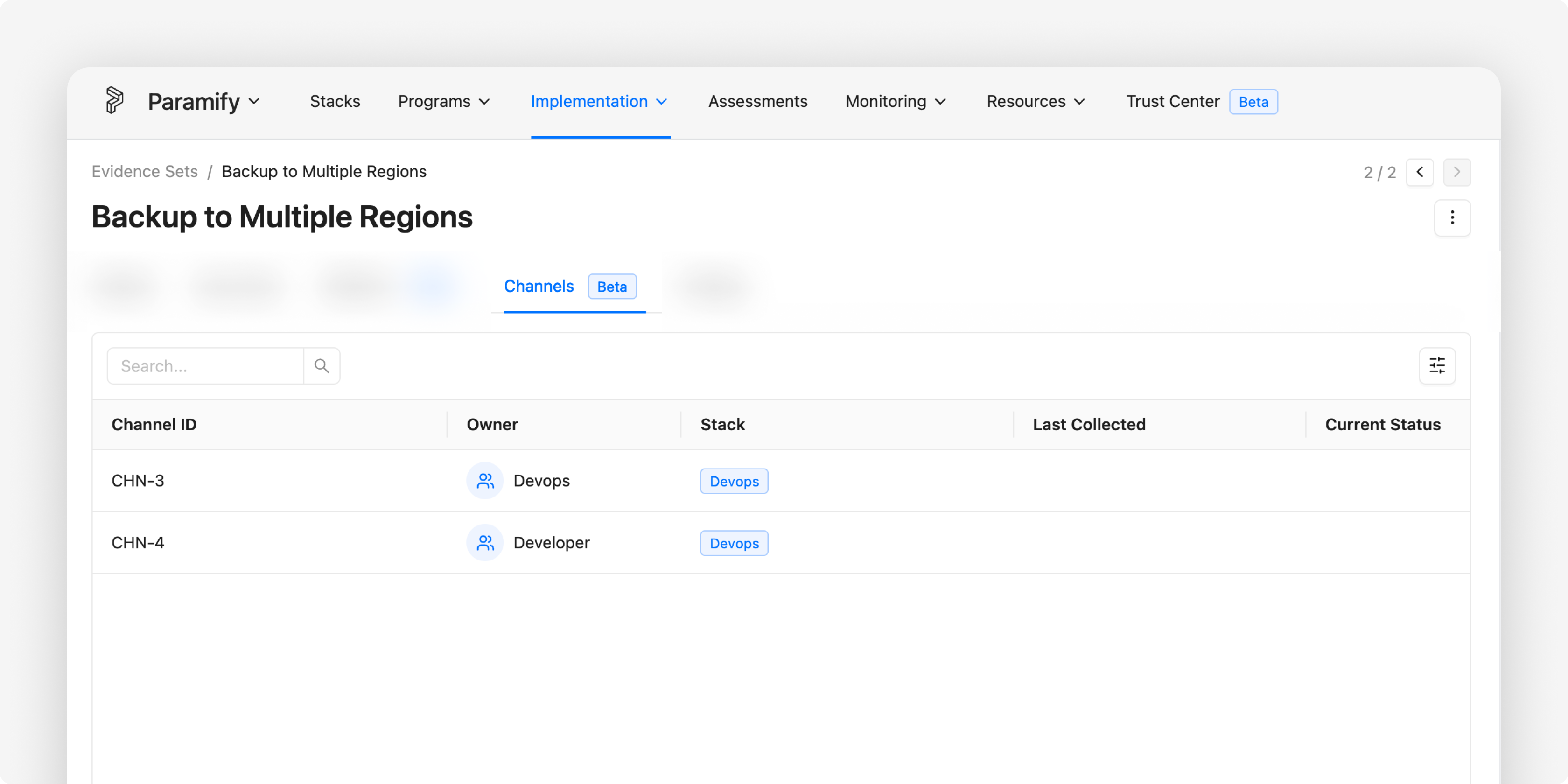
Task: Go to Stacks in the top navigation
Action: pyautogui.click(x=335, y=101)
